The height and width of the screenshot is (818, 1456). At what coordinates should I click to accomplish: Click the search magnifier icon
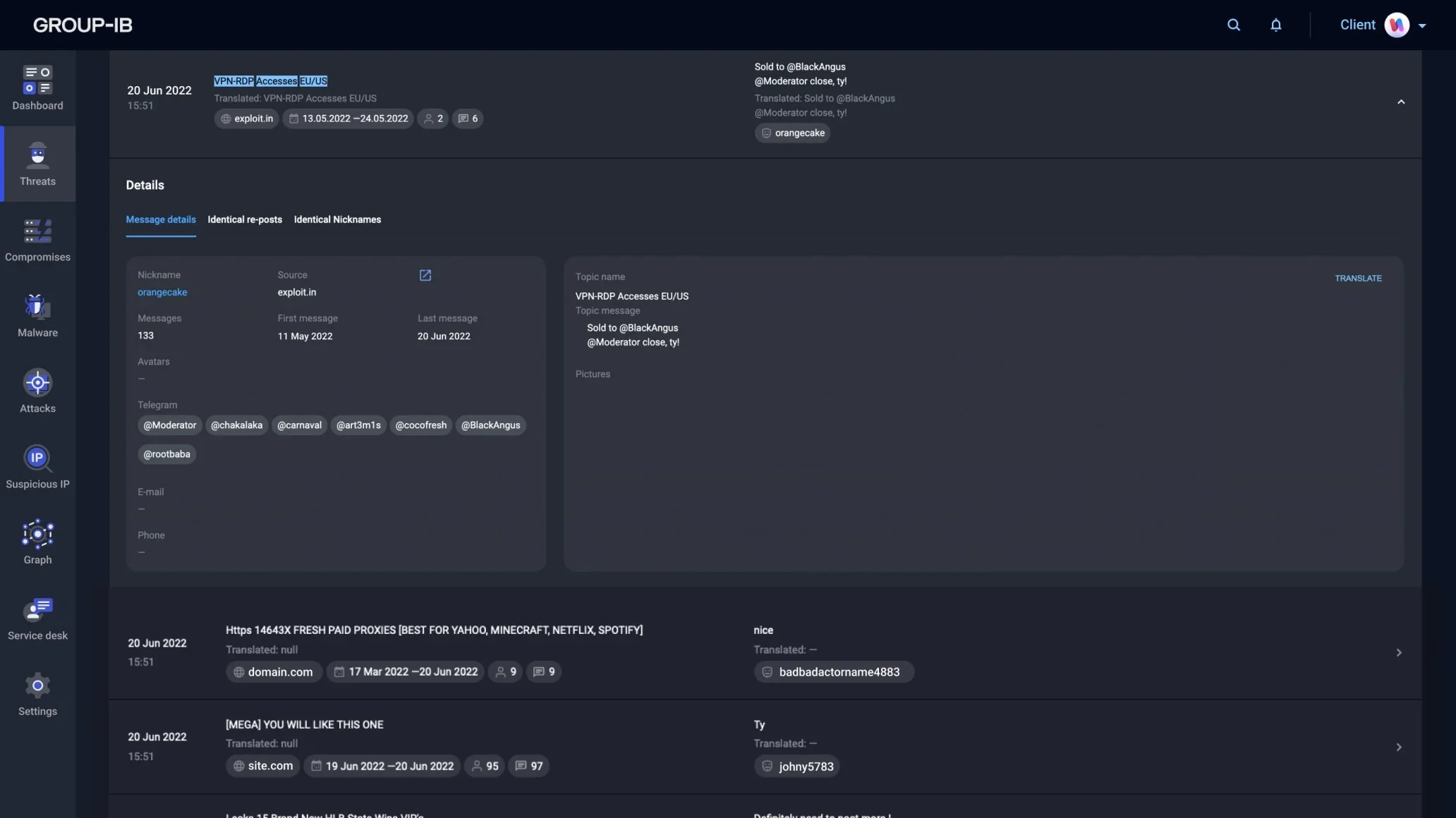tap(1233, 25)
